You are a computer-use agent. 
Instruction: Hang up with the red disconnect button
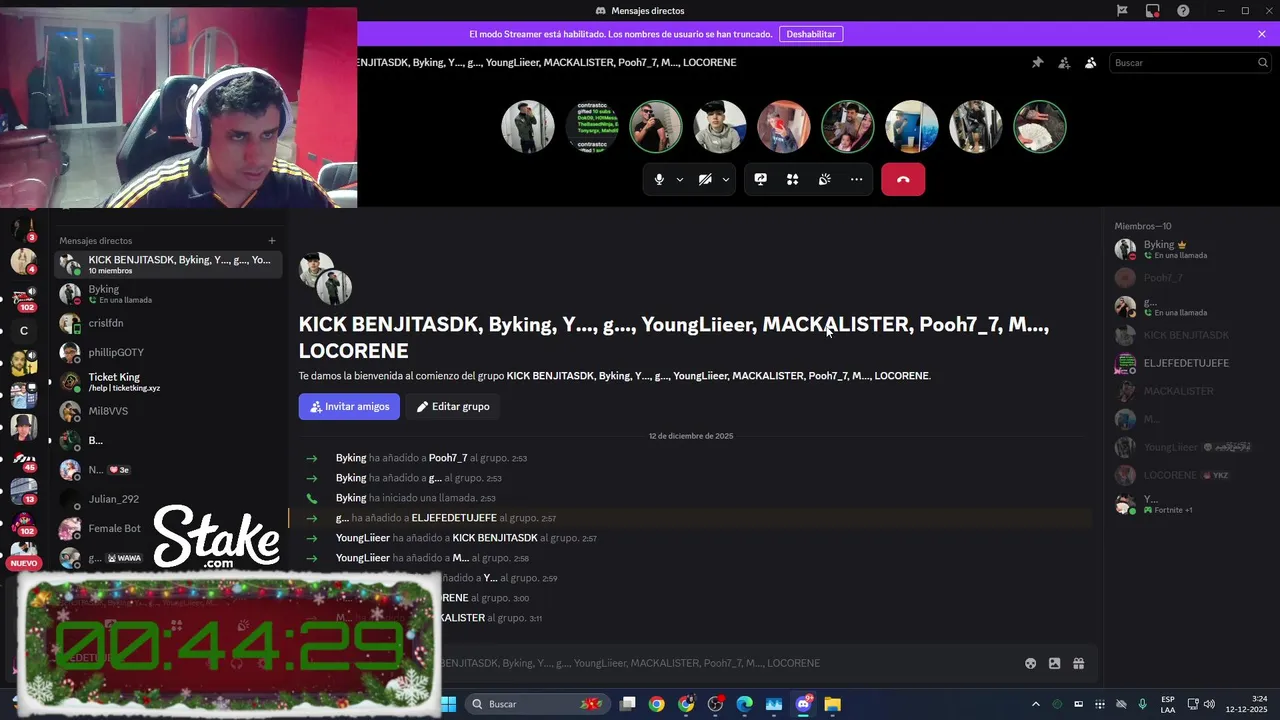[x=903, y=179]
